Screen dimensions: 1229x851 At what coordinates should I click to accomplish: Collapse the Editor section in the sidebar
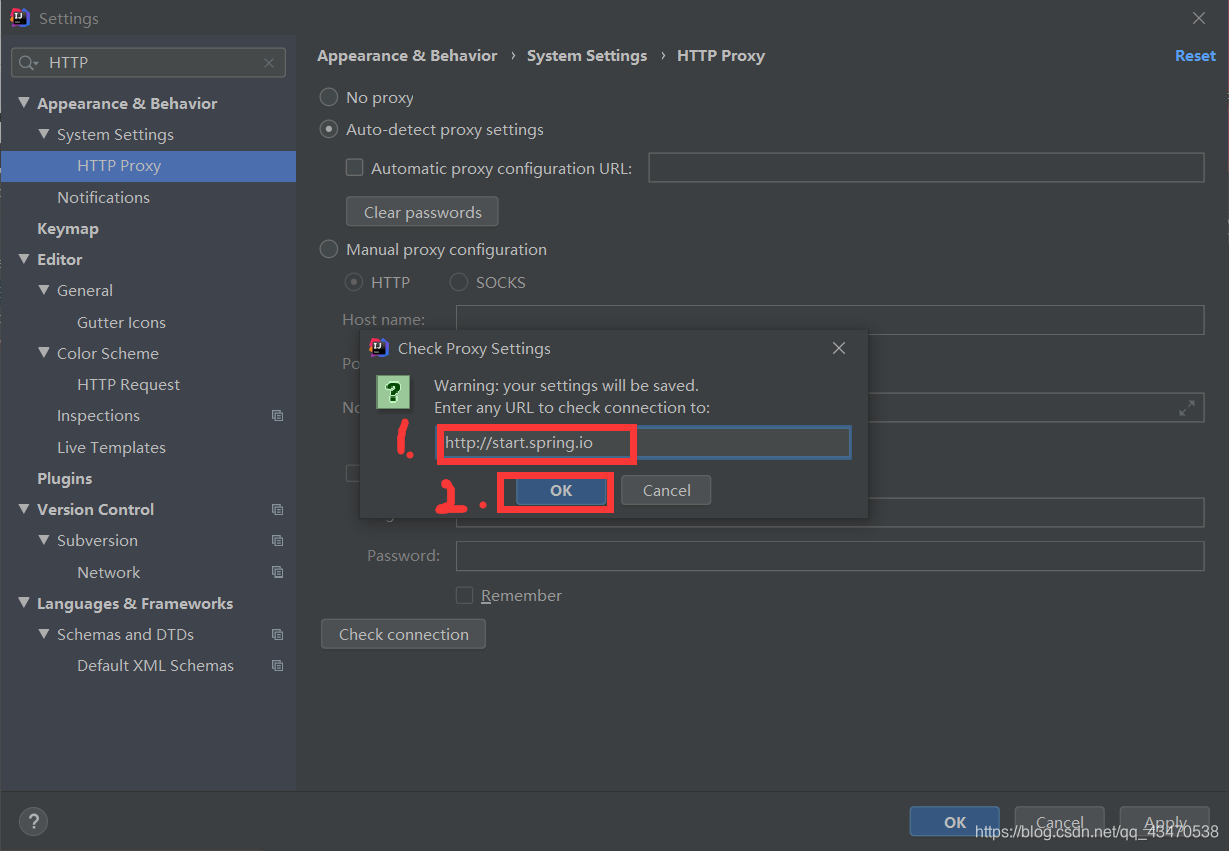click(23, 259)
